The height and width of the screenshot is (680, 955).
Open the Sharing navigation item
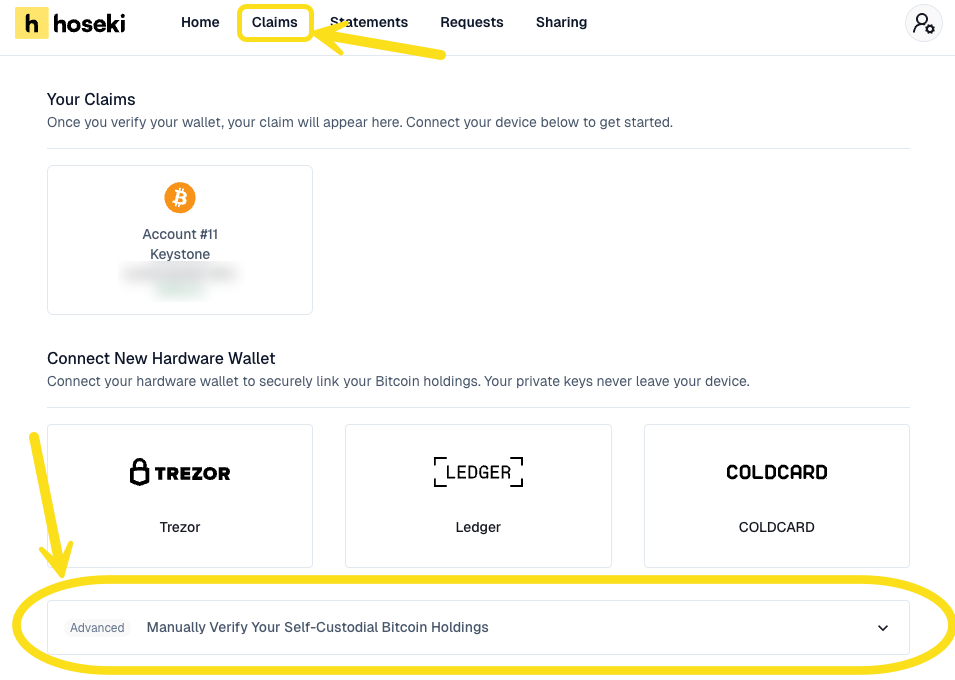pos(561,22)
